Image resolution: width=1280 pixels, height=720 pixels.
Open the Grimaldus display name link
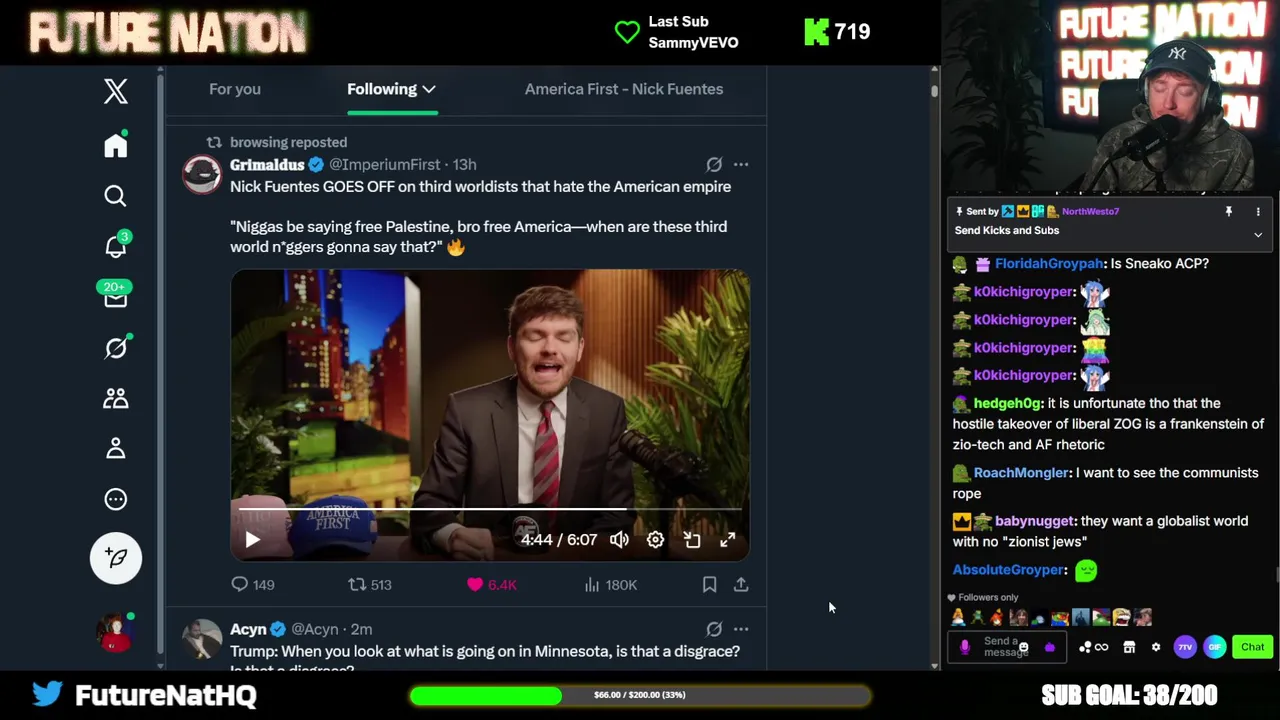tap(267, 164)
